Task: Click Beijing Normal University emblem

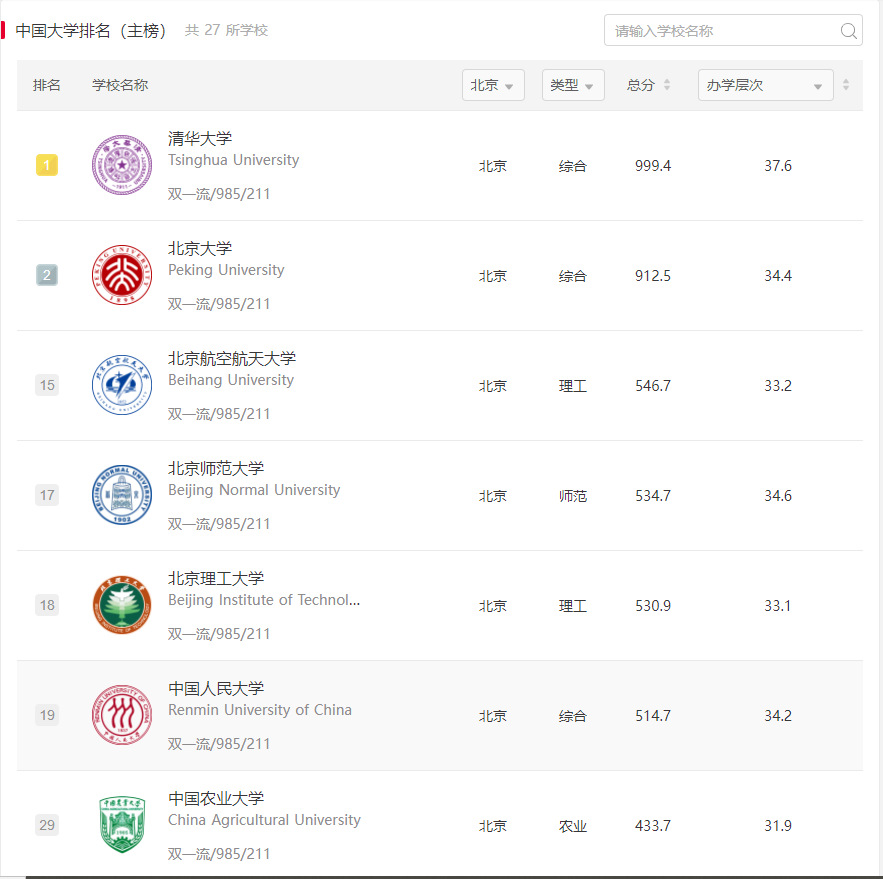Action: coord(122,495)
